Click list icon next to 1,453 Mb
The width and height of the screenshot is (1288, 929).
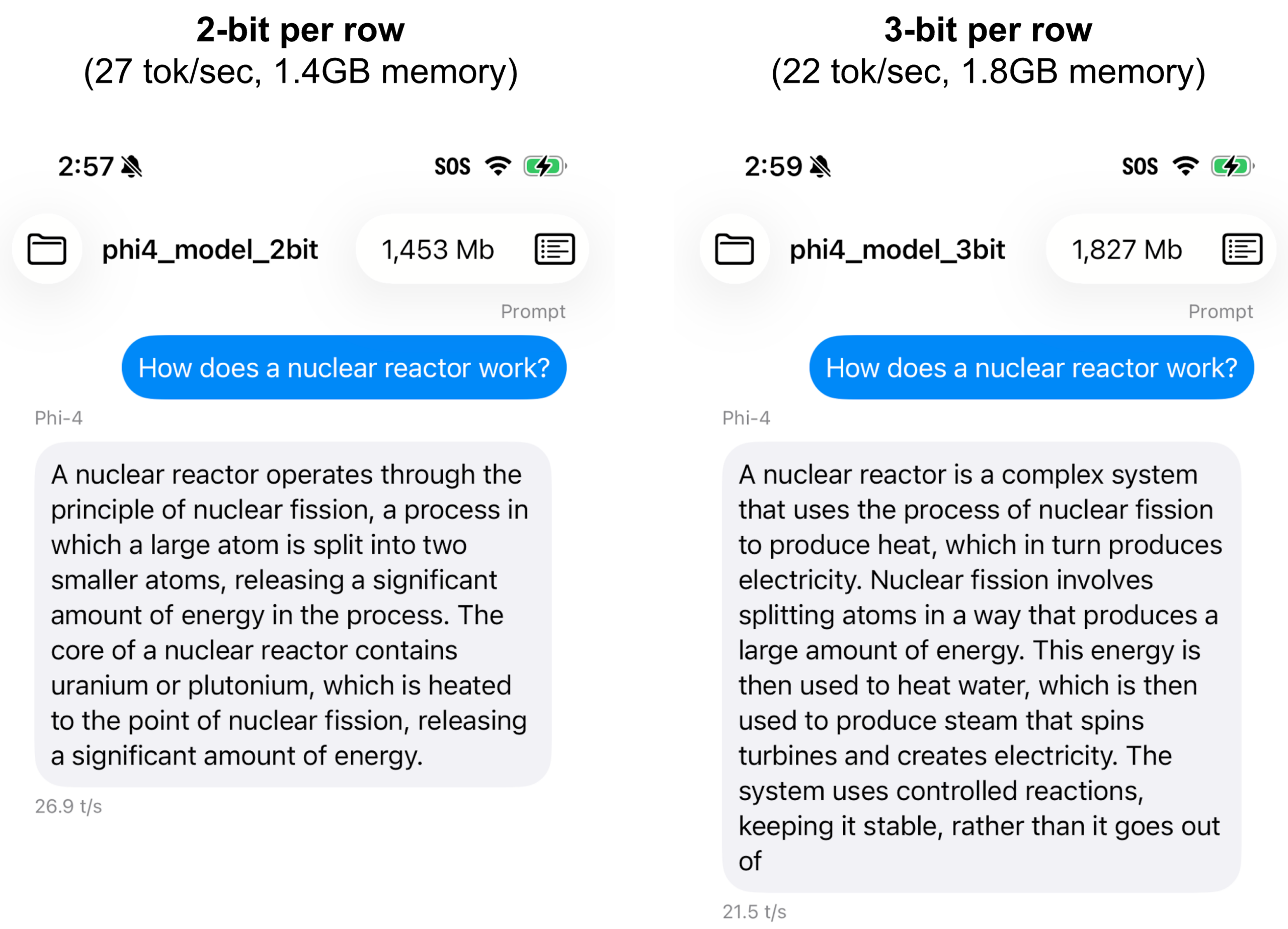tap(554, 249)
